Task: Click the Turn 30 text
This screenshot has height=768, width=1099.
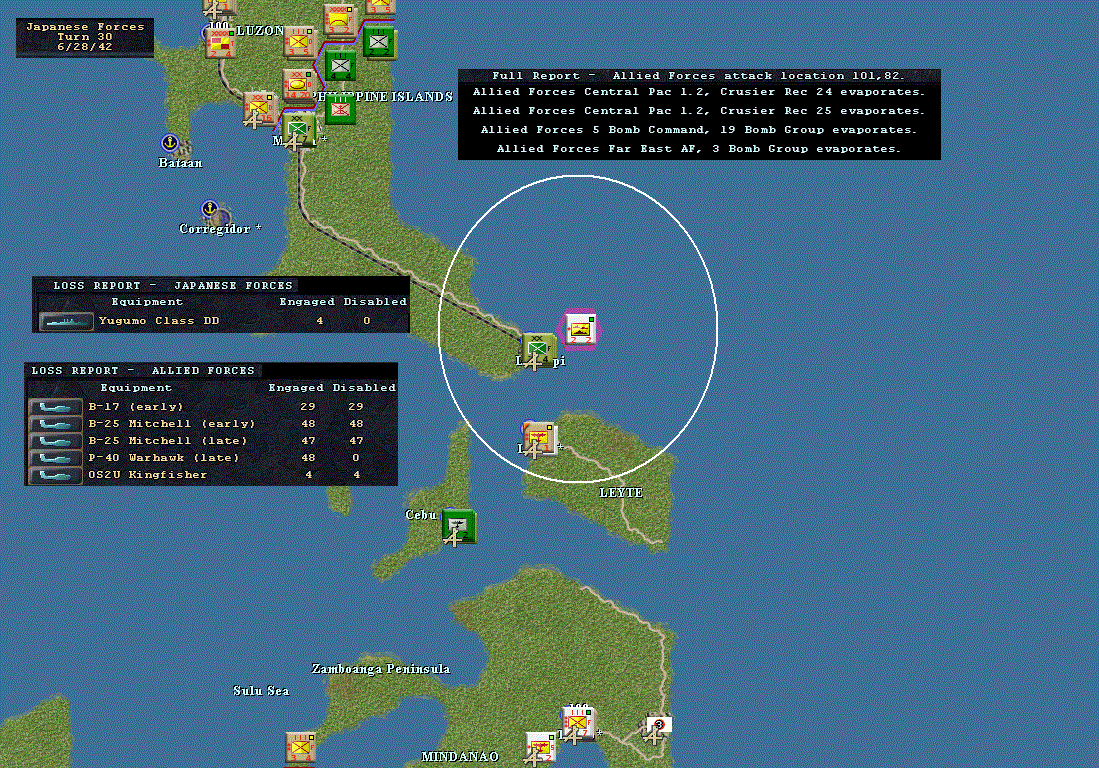Action: tap(85, 36)
